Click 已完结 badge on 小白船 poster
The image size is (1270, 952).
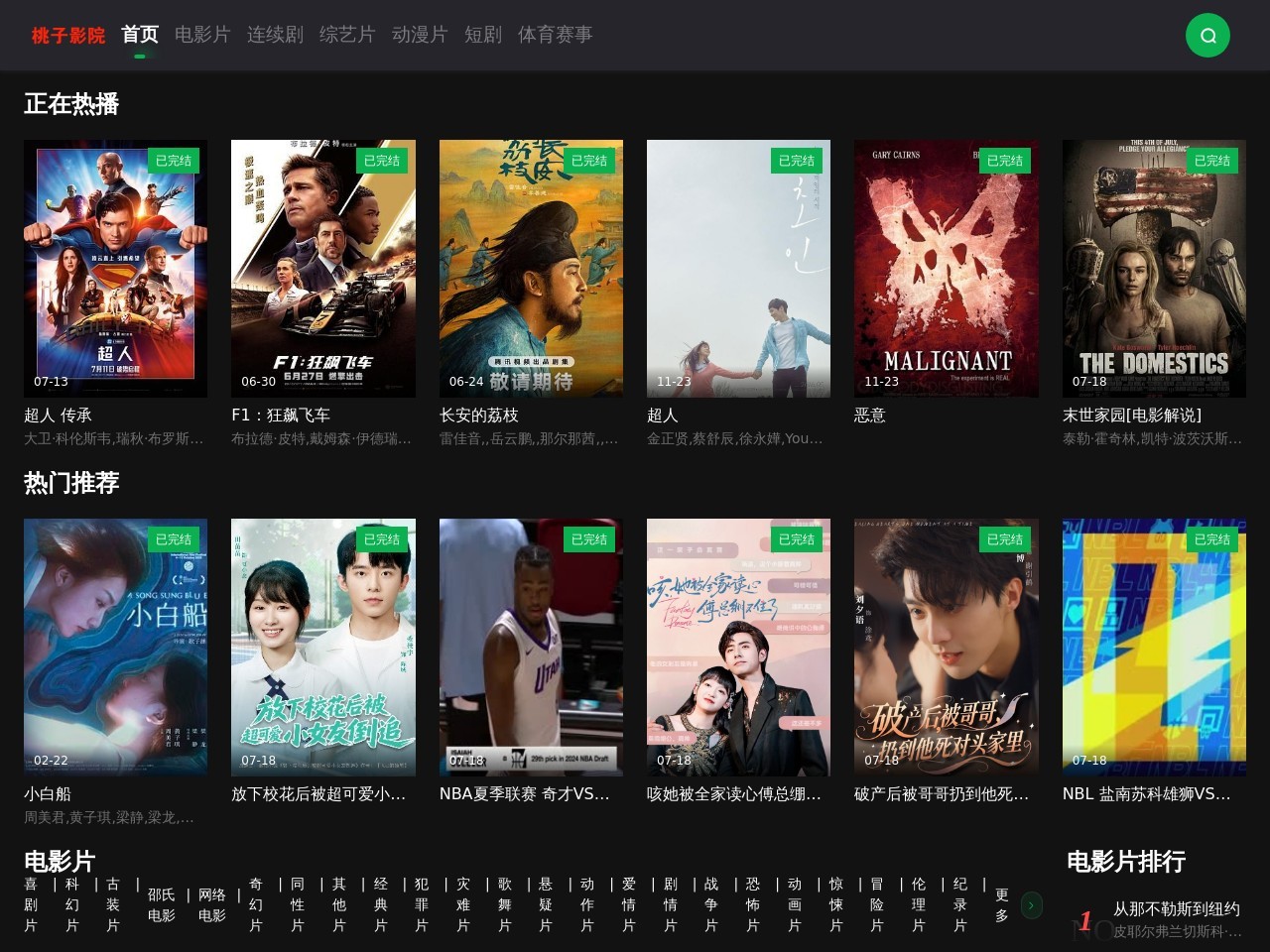point(174,539)
